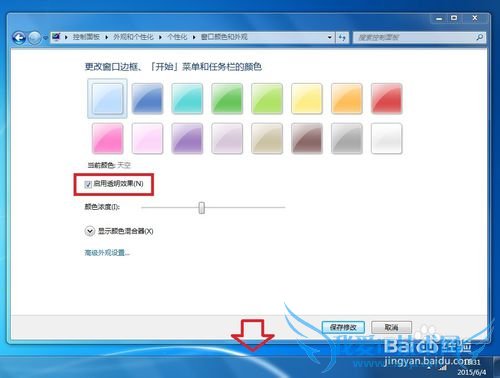The image size is (500, 378).
Task: Click the network signal tray icon
Action: click(x=443, y=368)
